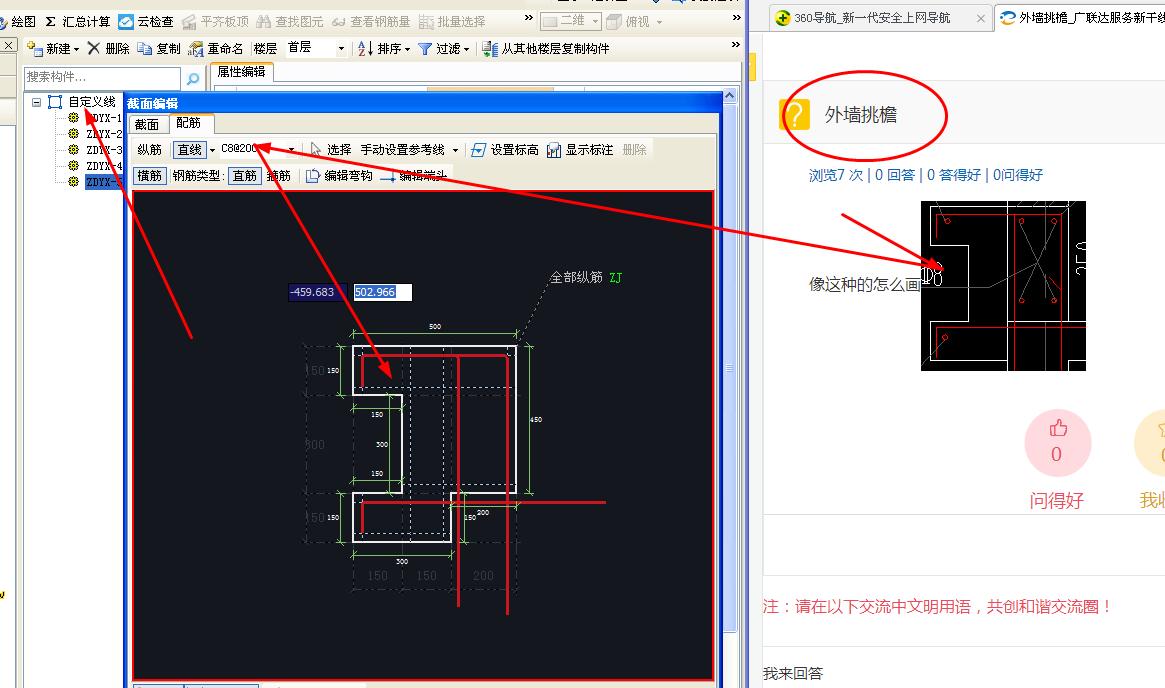Click 外墙挑檐 question title

tap(860, 114)
